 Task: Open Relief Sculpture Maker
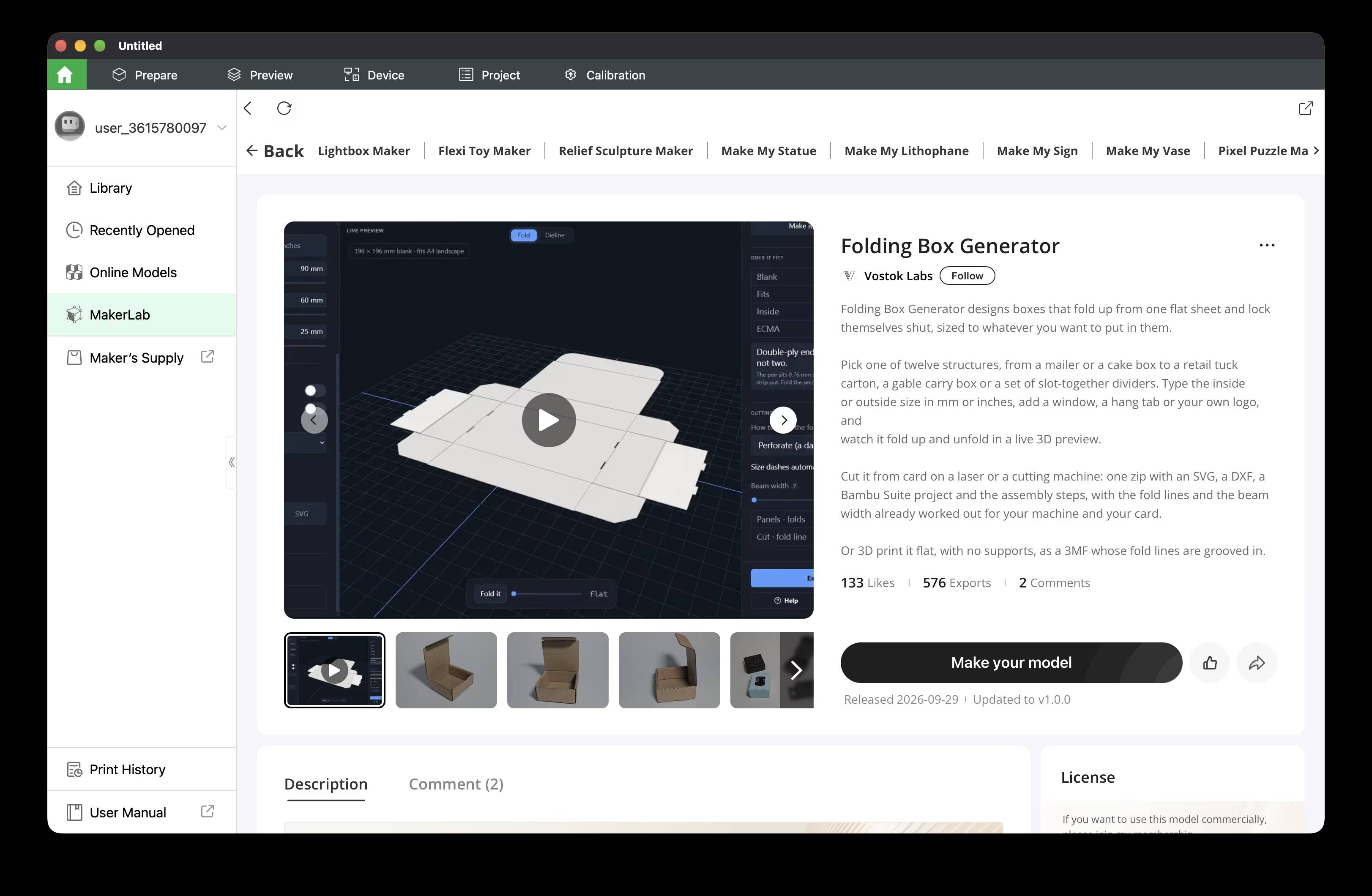[626, 151]
